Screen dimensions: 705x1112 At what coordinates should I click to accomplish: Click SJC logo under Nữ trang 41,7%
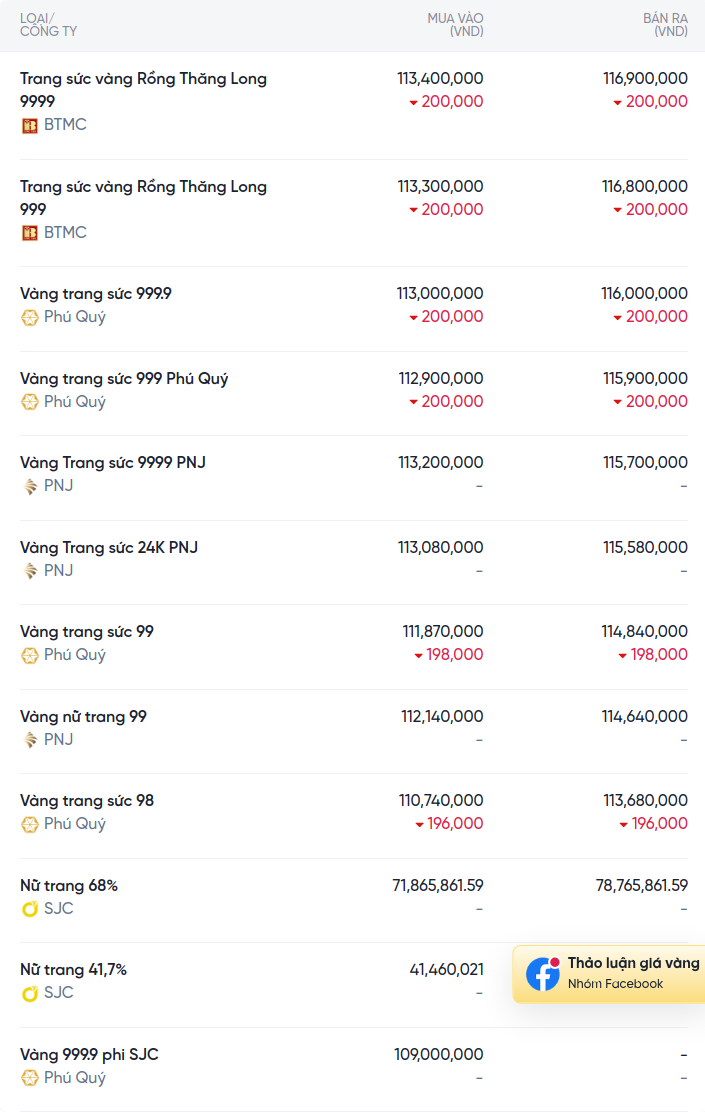tap(29, 994)
